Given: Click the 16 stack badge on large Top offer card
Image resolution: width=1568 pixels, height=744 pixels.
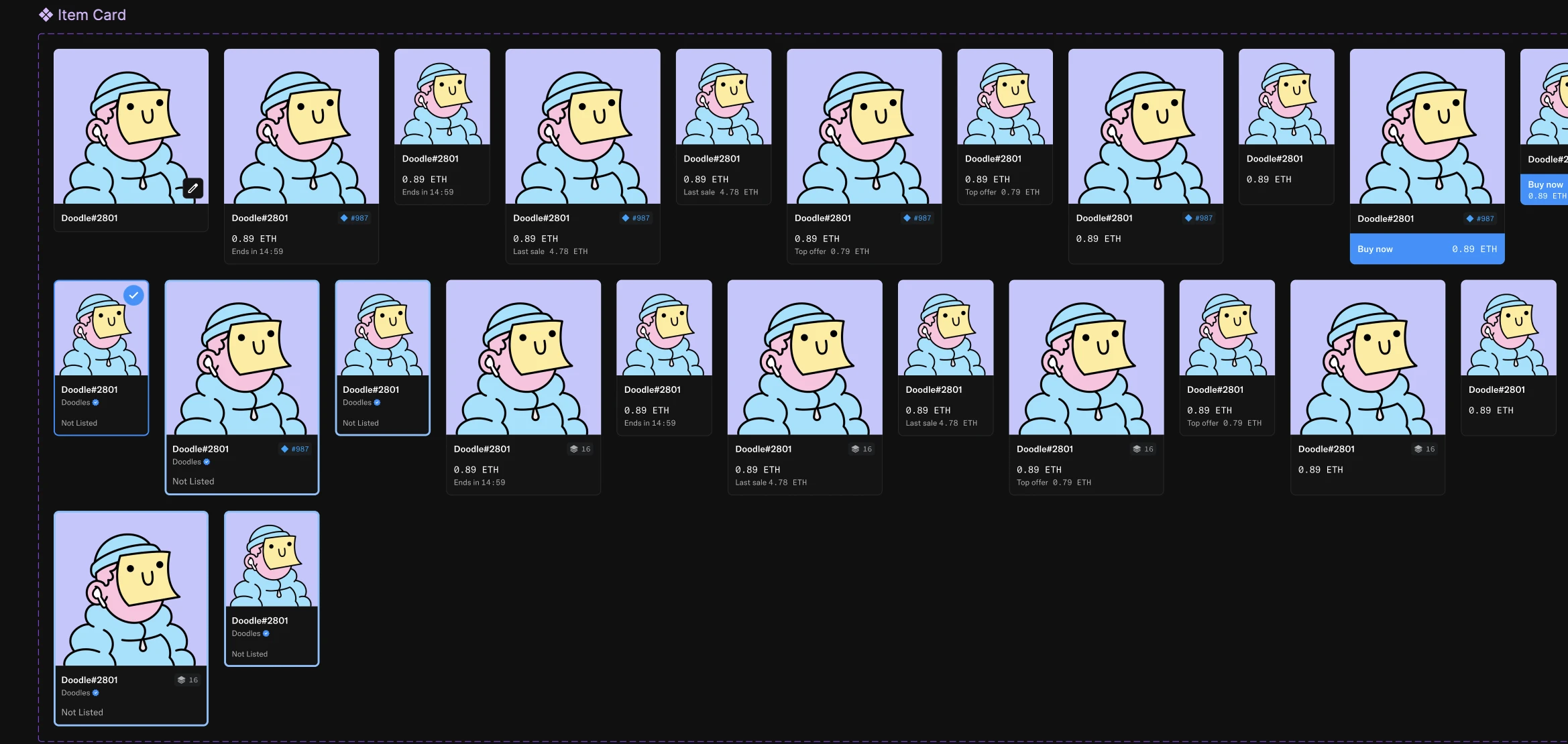Looking at the screenshot, I should coord(1143,449).
